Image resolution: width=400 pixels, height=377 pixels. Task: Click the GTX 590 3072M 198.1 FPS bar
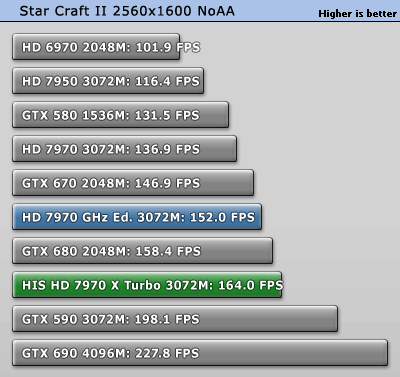point(175,319)
